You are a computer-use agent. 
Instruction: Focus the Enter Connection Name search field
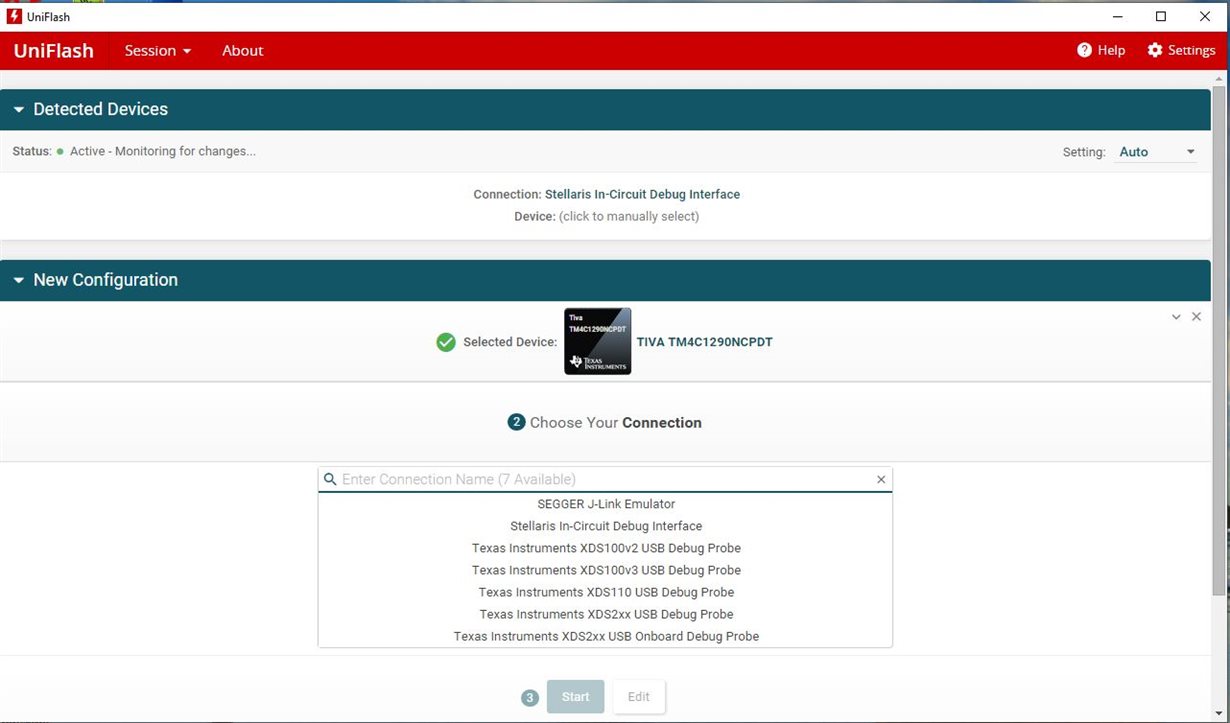click(x=606, y=479)
